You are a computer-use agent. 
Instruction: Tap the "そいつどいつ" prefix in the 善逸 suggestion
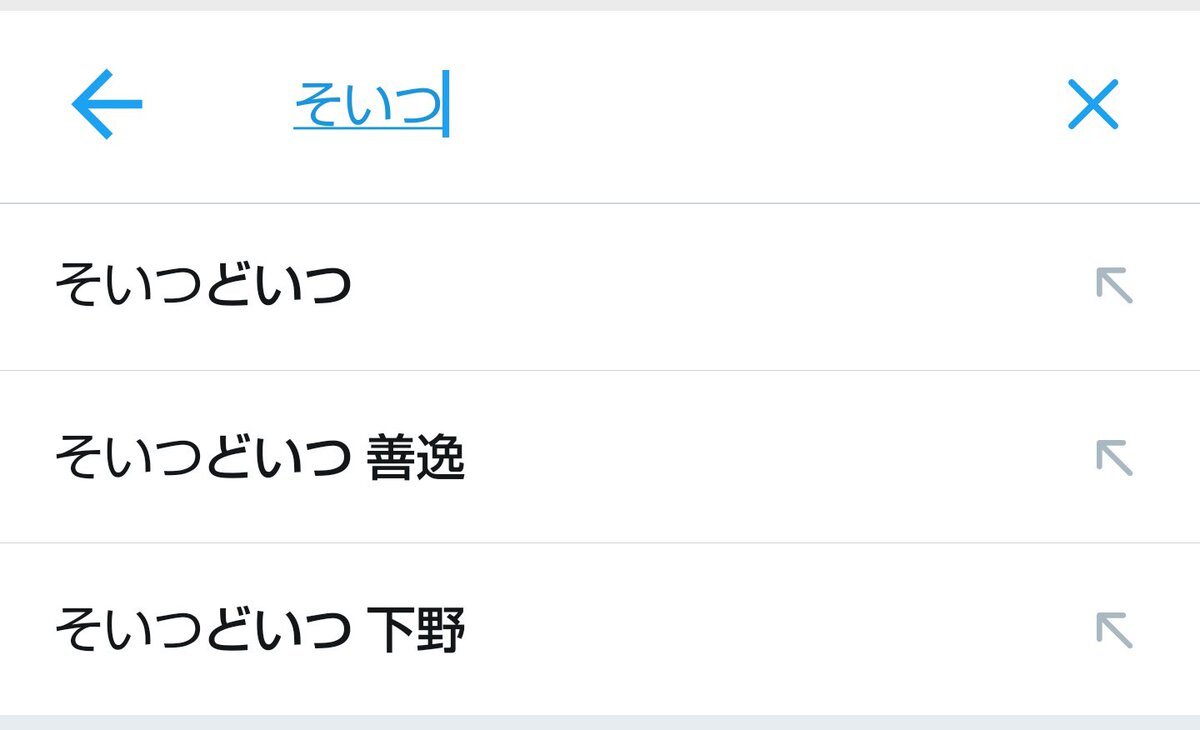pos(203,459)
